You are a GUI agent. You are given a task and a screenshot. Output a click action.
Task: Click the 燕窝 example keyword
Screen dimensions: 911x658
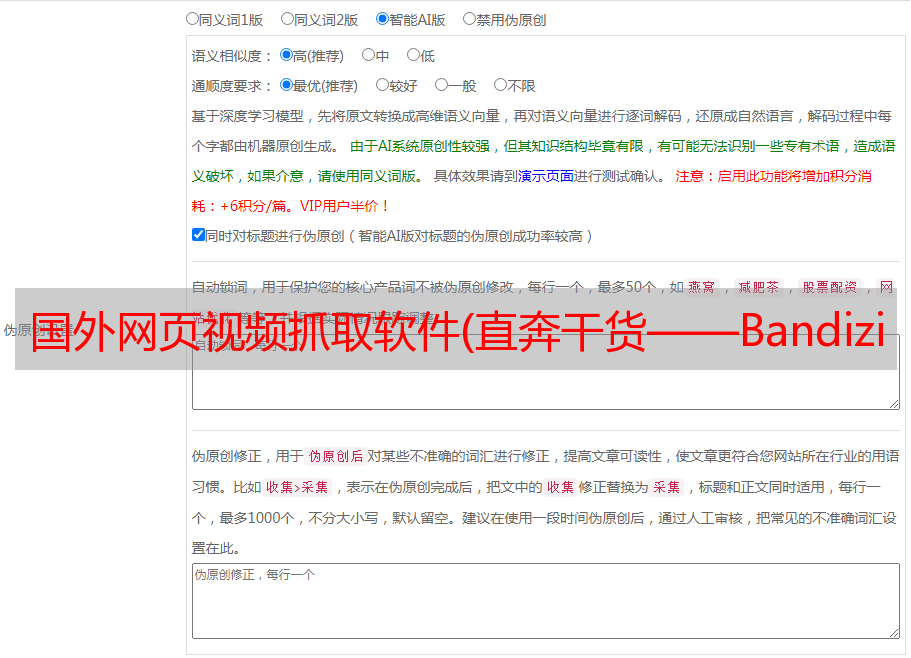click(x=701, y=287)
